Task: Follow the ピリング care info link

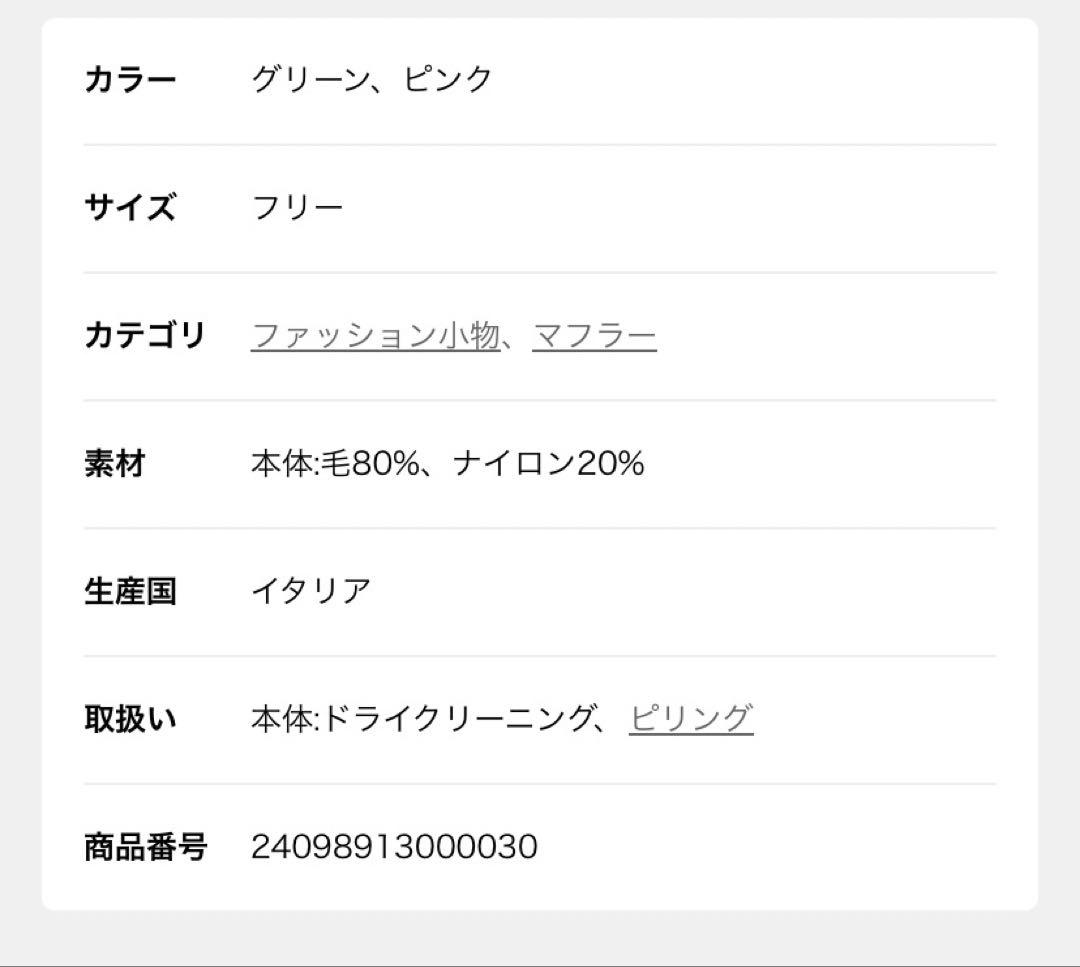Action: pos(691,719)
